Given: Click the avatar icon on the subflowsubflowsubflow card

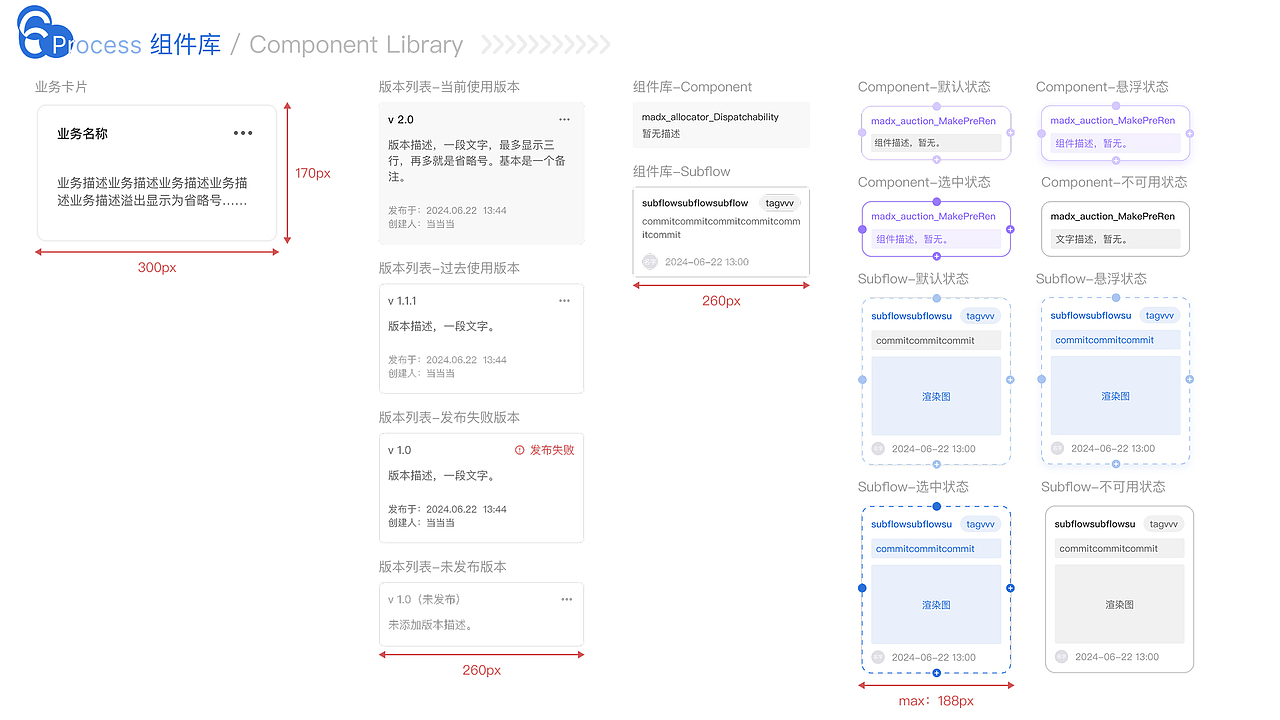Looking at the screenshot, I should point(652,261).
